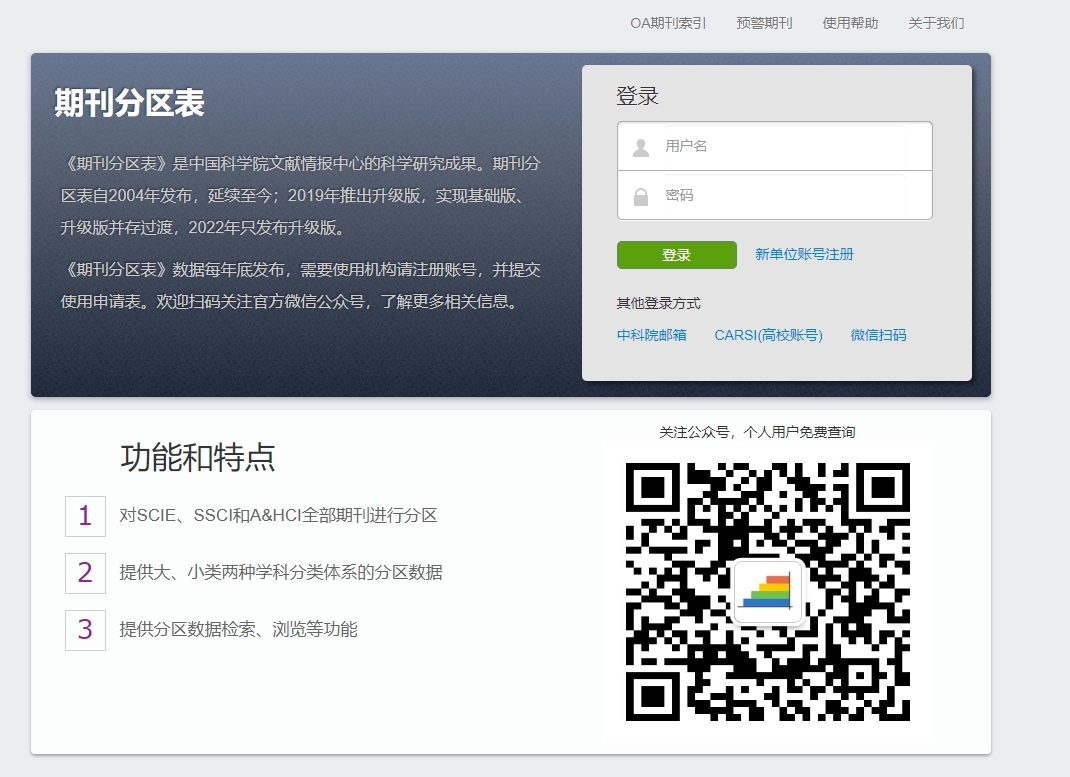Click the number 3 feature box
1070x777 pixels.
pyautogui.click(x=85, y=630)
